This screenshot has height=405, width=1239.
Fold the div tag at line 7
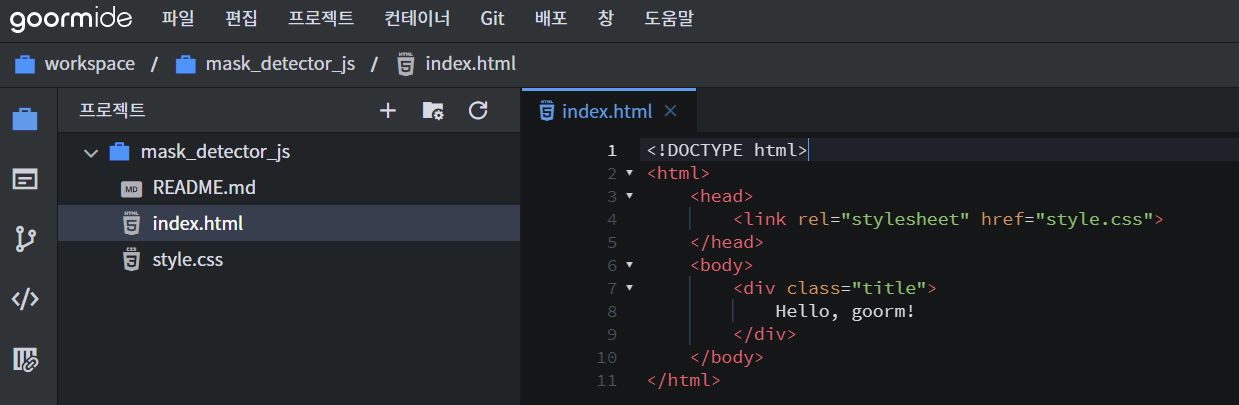629,288
